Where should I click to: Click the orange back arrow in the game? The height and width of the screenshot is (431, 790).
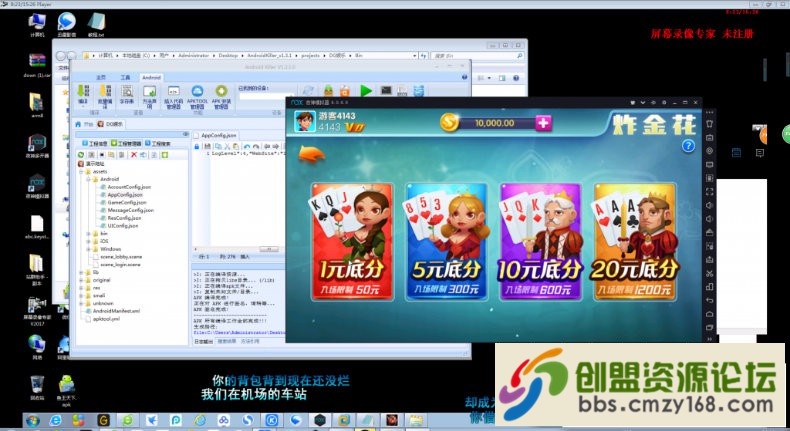pos(311,154)
